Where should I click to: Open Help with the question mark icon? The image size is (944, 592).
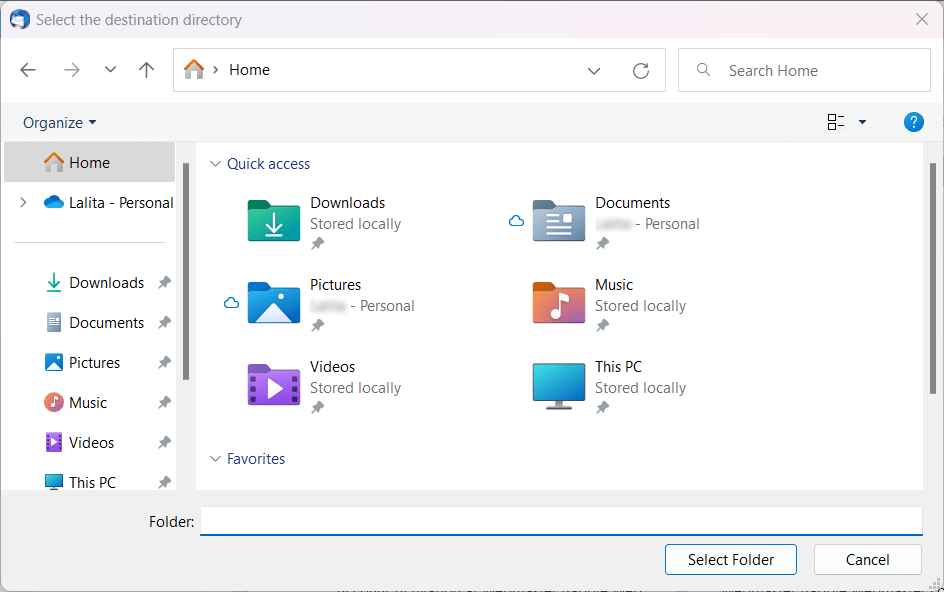(x=913, y=122)
